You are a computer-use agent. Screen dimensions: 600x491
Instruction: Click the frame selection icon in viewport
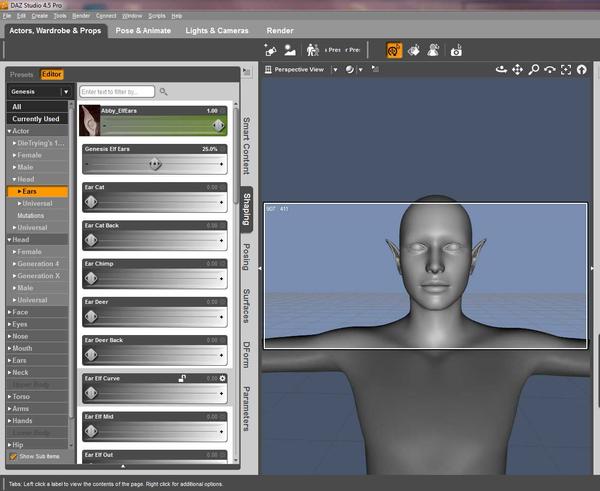[x=566, y=70]
